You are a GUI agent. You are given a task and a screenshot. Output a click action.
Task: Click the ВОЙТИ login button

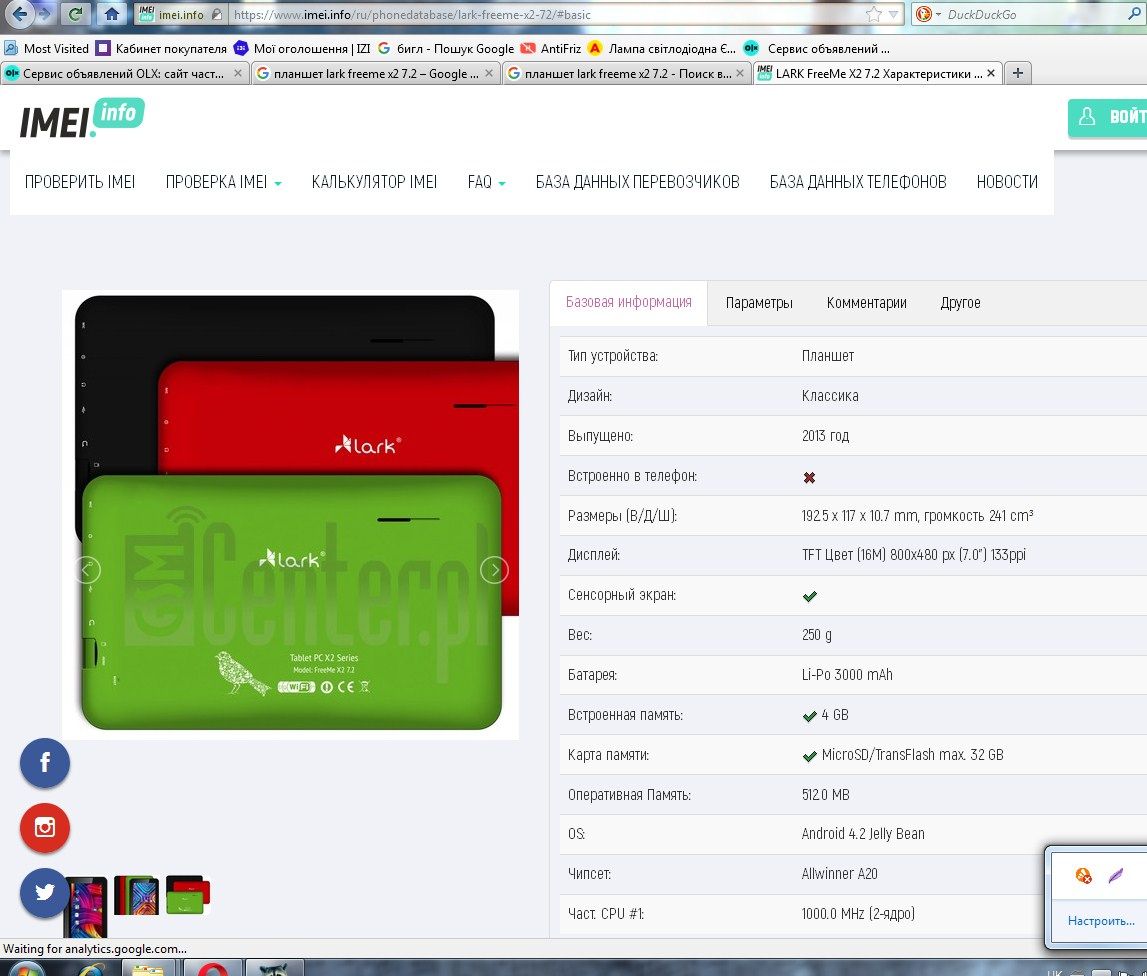pos(1107,117)
